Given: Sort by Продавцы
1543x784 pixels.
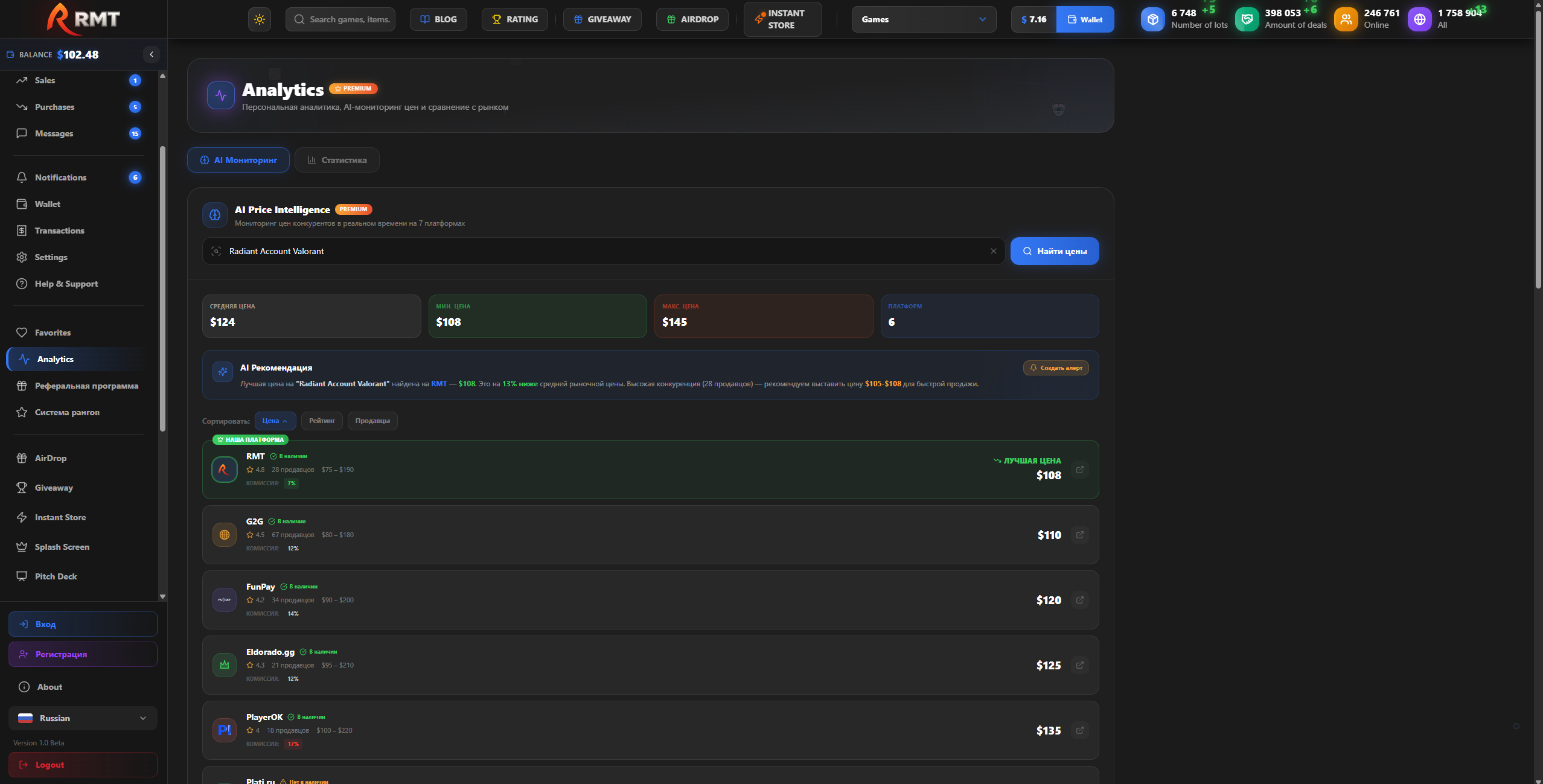Looking at the screenshot, I should click(372, 421).
